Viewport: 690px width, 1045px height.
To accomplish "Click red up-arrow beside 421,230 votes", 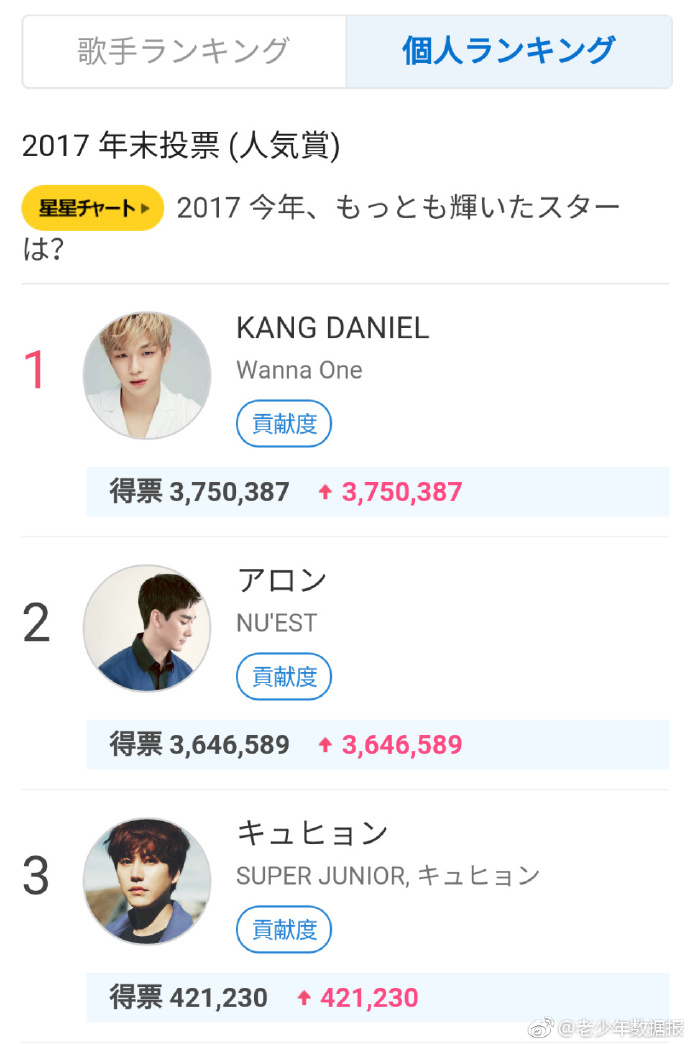I will tap(304, 998).
